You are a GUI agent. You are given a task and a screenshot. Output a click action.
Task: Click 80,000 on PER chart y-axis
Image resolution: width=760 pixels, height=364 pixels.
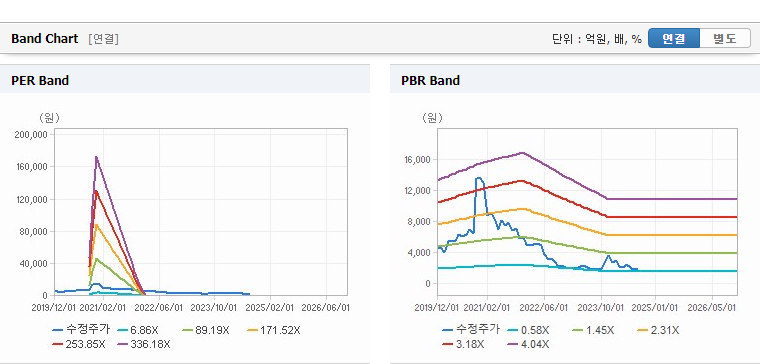tap(33, 232)
